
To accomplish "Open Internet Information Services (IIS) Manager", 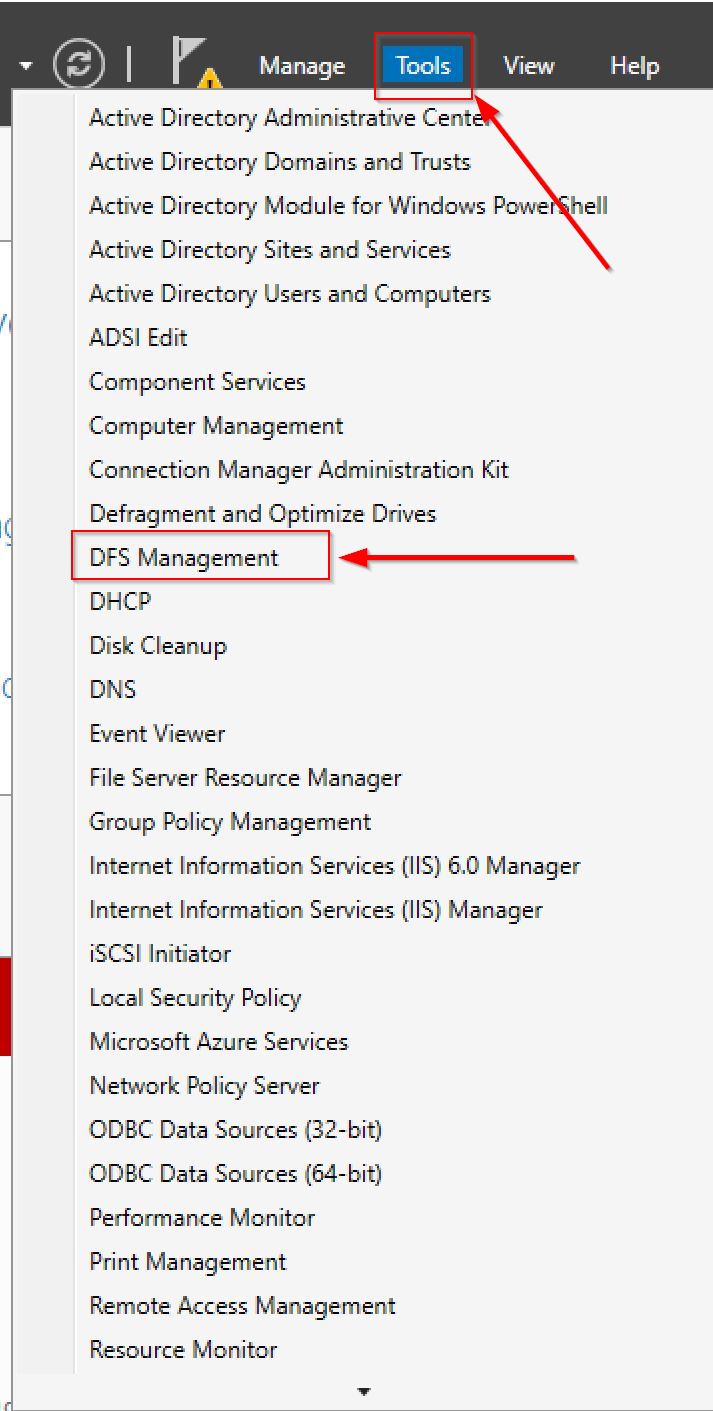I will tap(315, 909).
